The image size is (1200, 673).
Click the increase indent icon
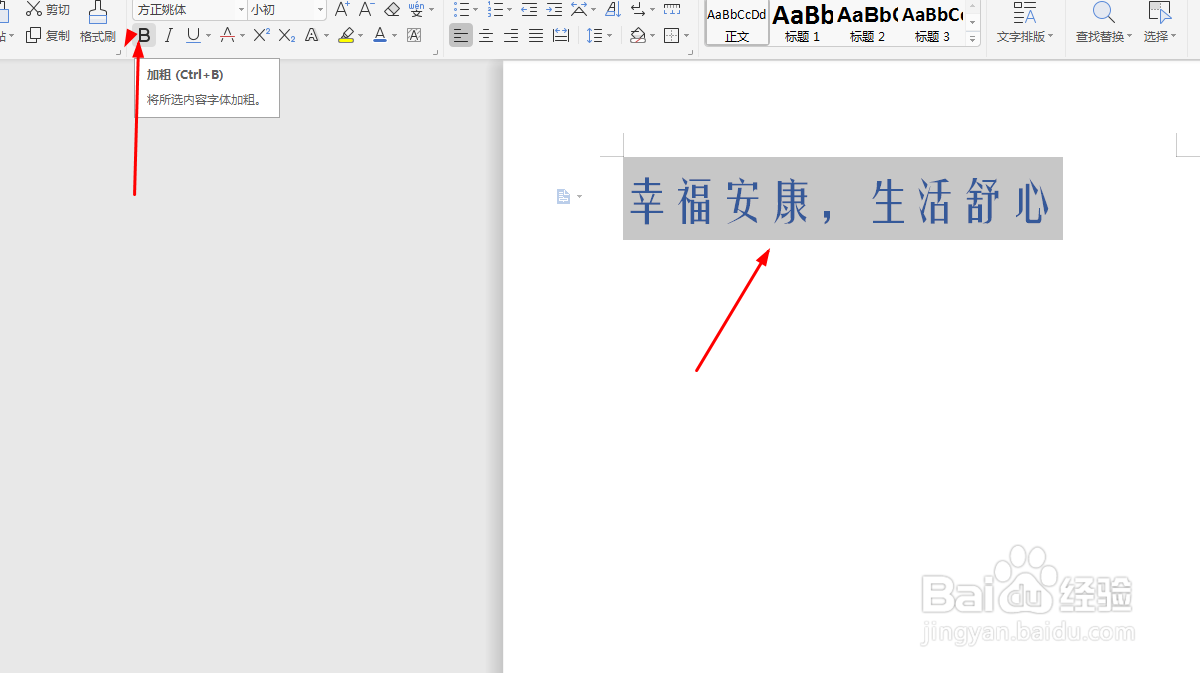[554, 8]
